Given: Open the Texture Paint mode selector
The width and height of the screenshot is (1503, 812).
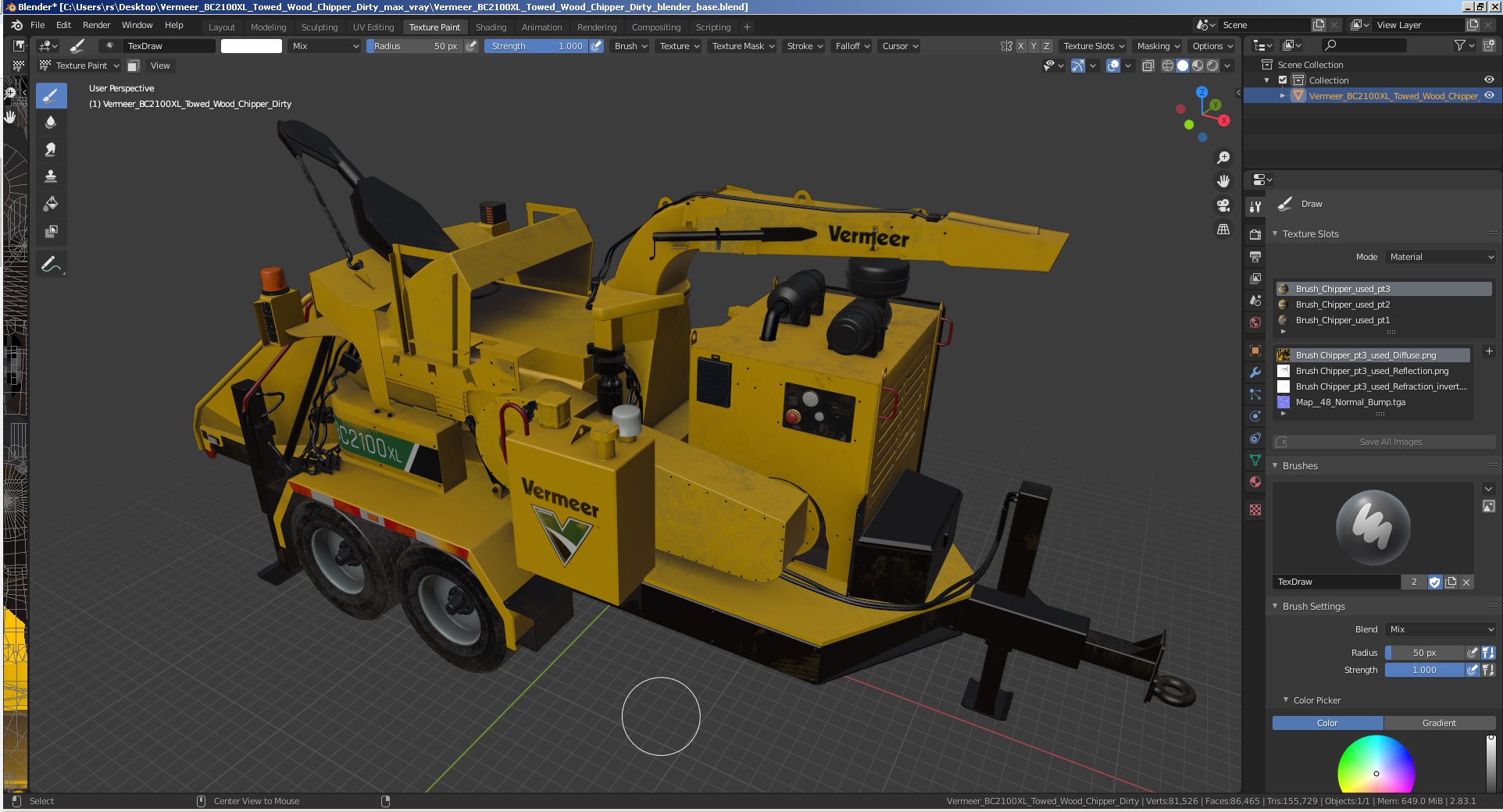Looking at the screenshot, I should [x=80, y=66].
